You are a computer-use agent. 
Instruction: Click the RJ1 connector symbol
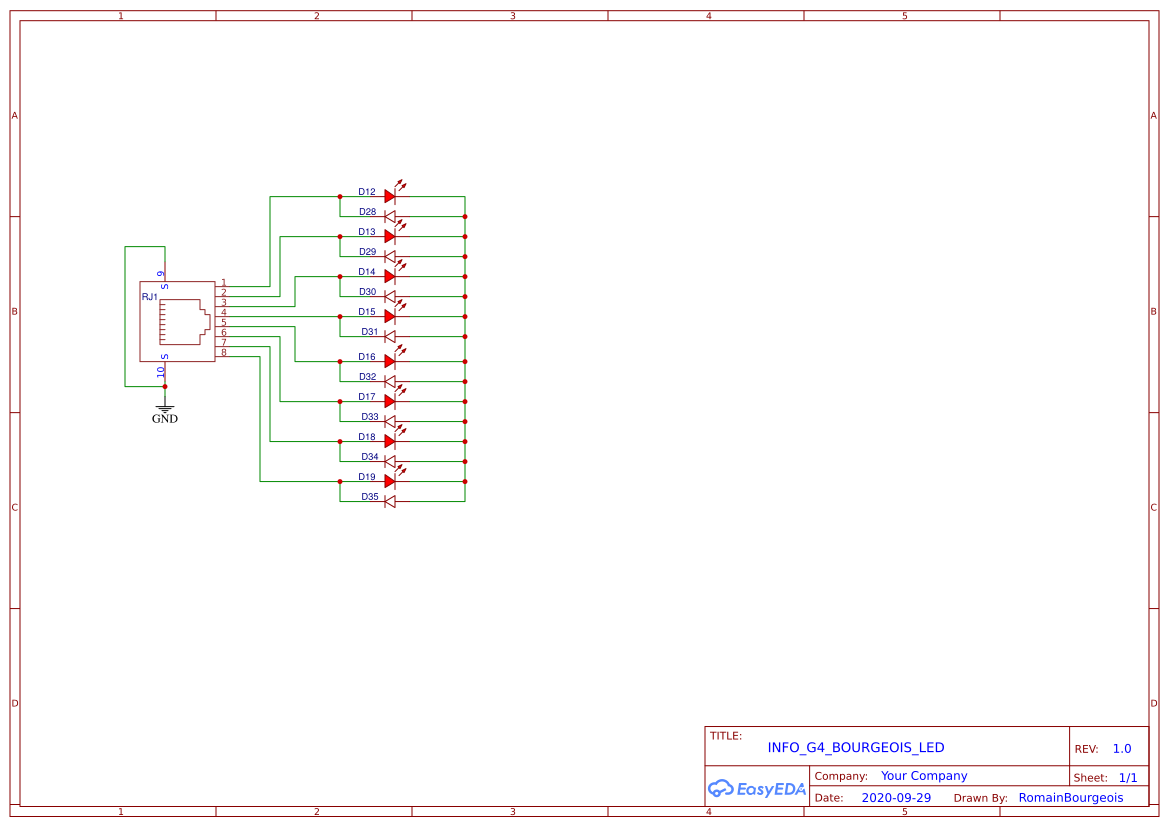175,320
